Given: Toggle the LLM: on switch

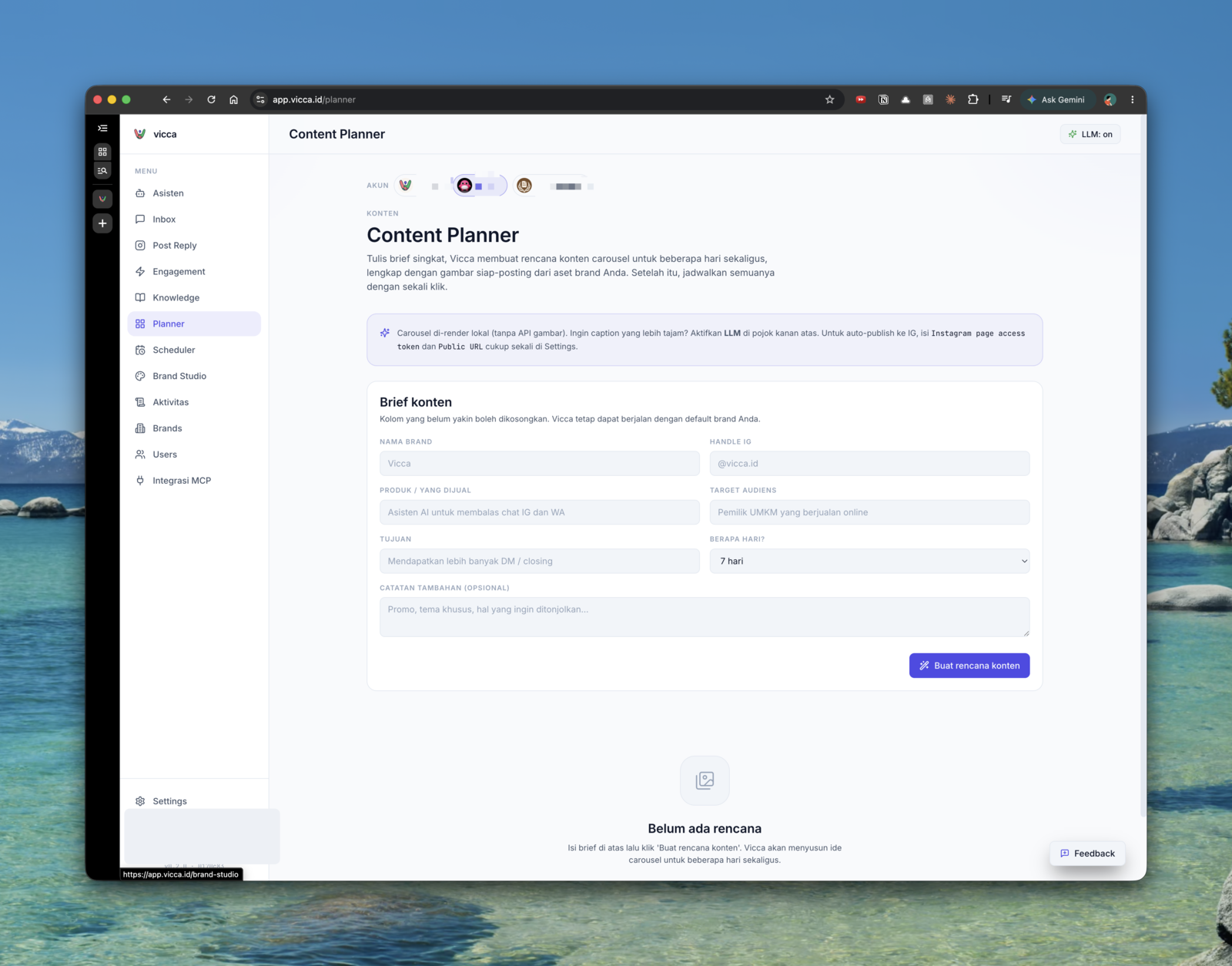Looking at the screenshot, I should [x=1090, y=134].
